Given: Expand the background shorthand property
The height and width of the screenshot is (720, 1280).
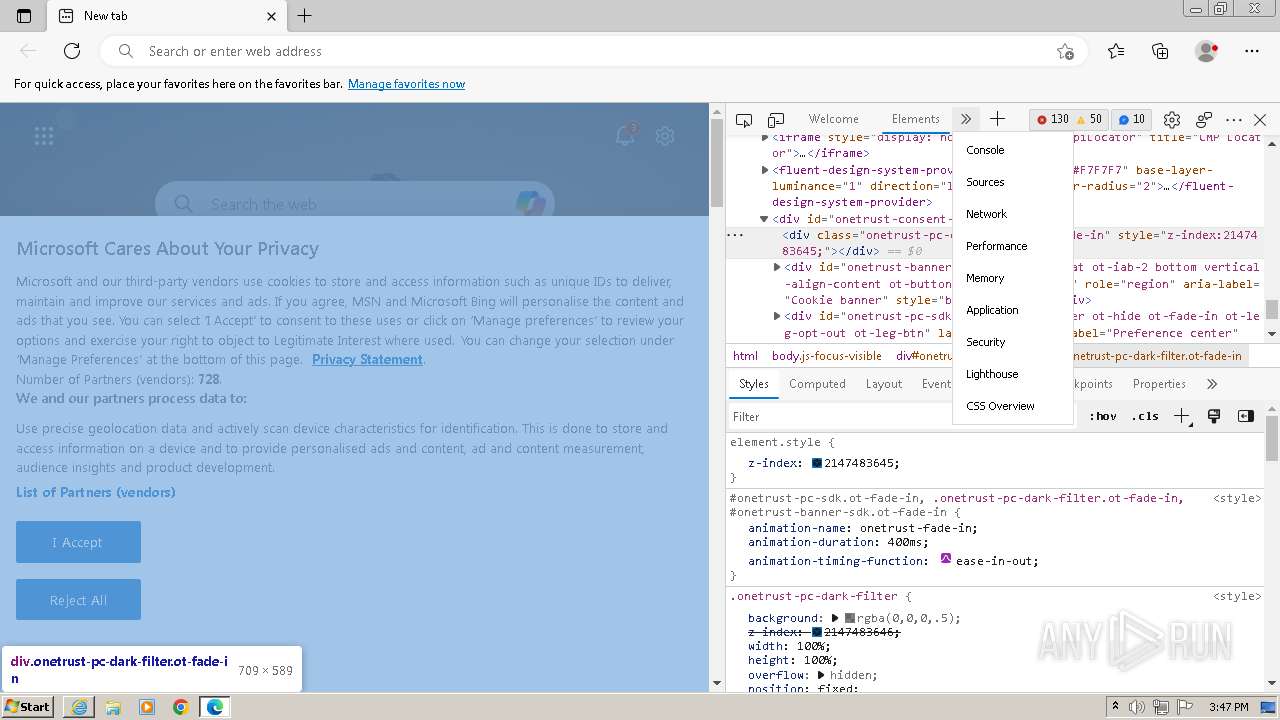Looking at the screenshot, I should coord(835,618).
